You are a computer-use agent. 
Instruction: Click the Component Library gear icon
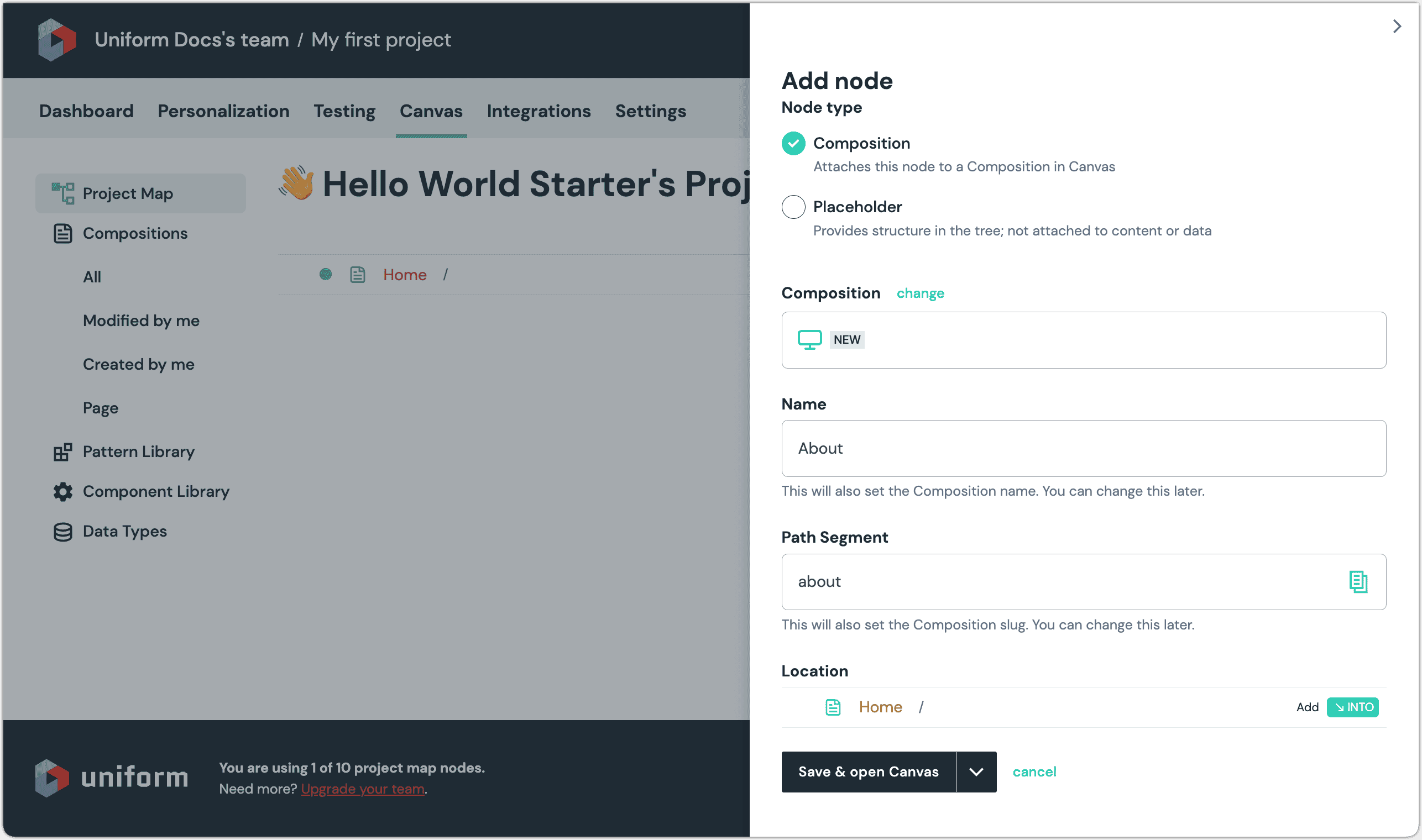(x=63, y=491)
